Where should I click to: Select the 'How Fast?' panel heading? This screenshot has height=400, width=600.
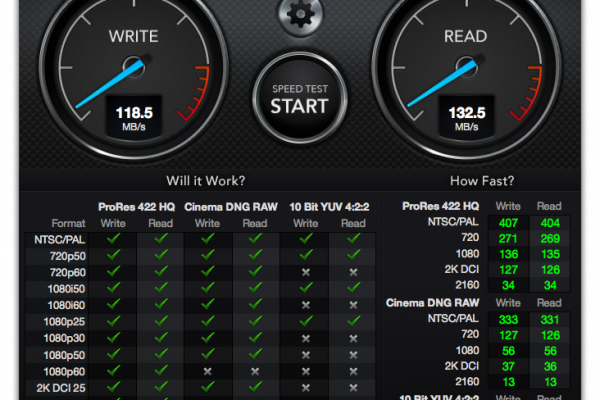coord(482,181)
